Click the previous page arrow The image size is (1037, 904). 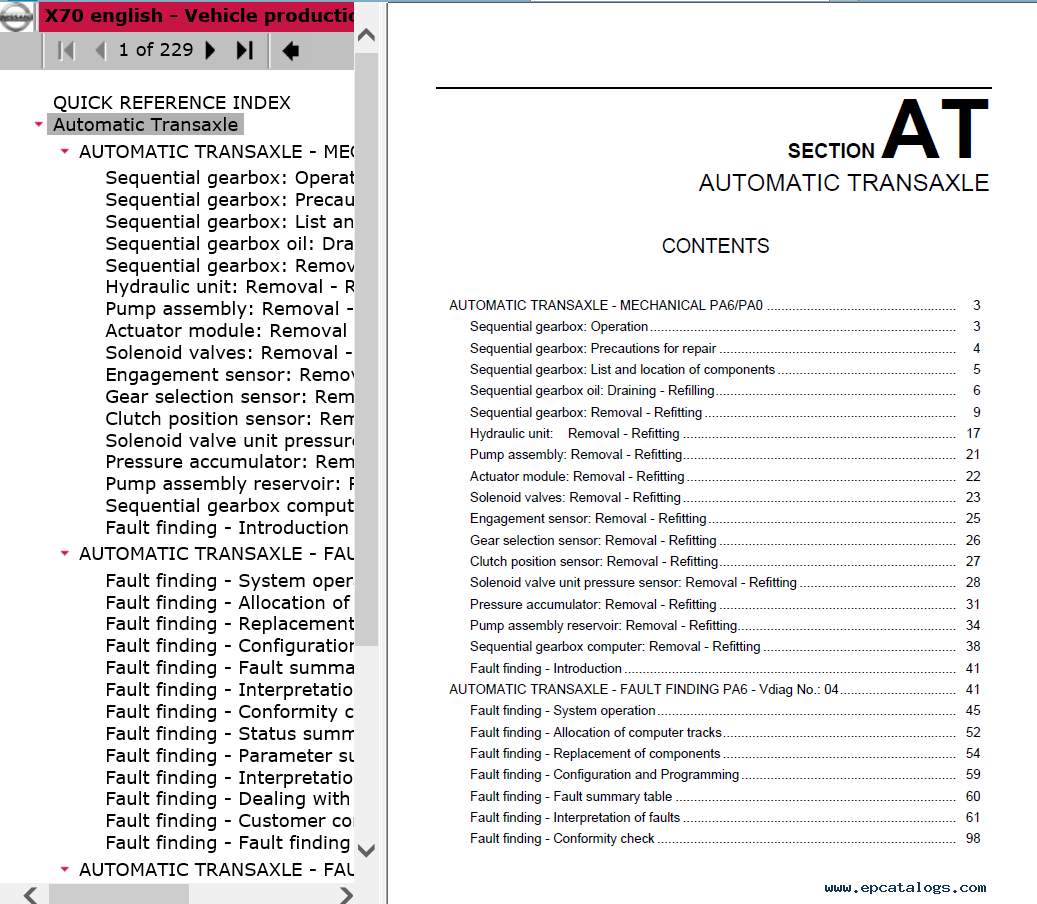[99, 50]
